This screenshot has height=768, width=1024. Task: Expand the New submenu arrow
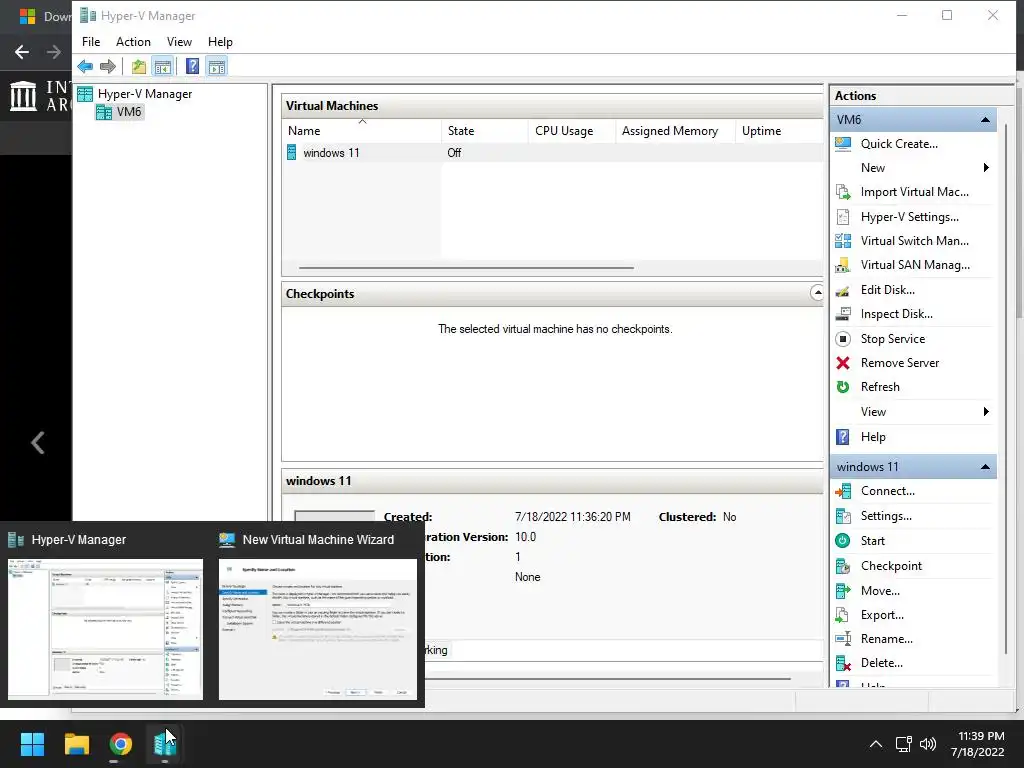click(986, 168)
